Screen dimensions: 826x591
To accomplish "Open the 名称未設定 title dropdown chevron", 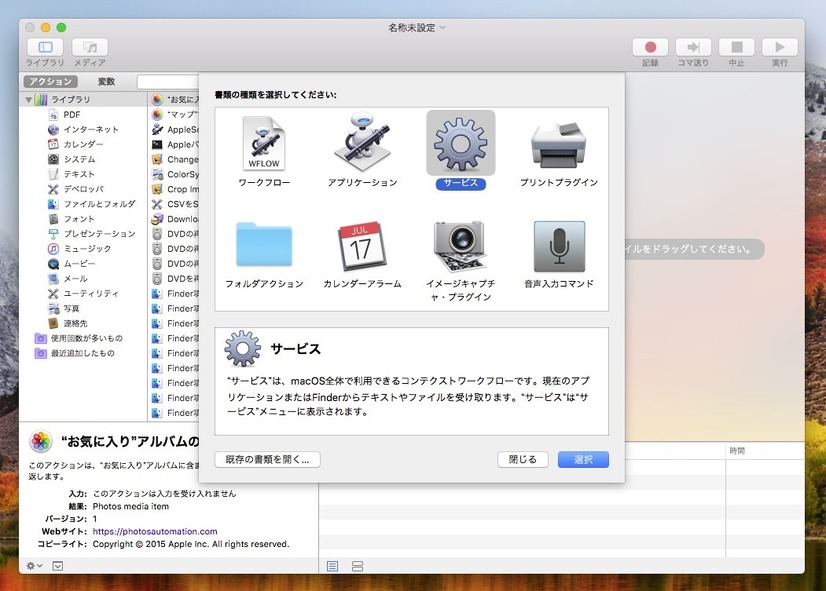I will (x=442, y=27).
